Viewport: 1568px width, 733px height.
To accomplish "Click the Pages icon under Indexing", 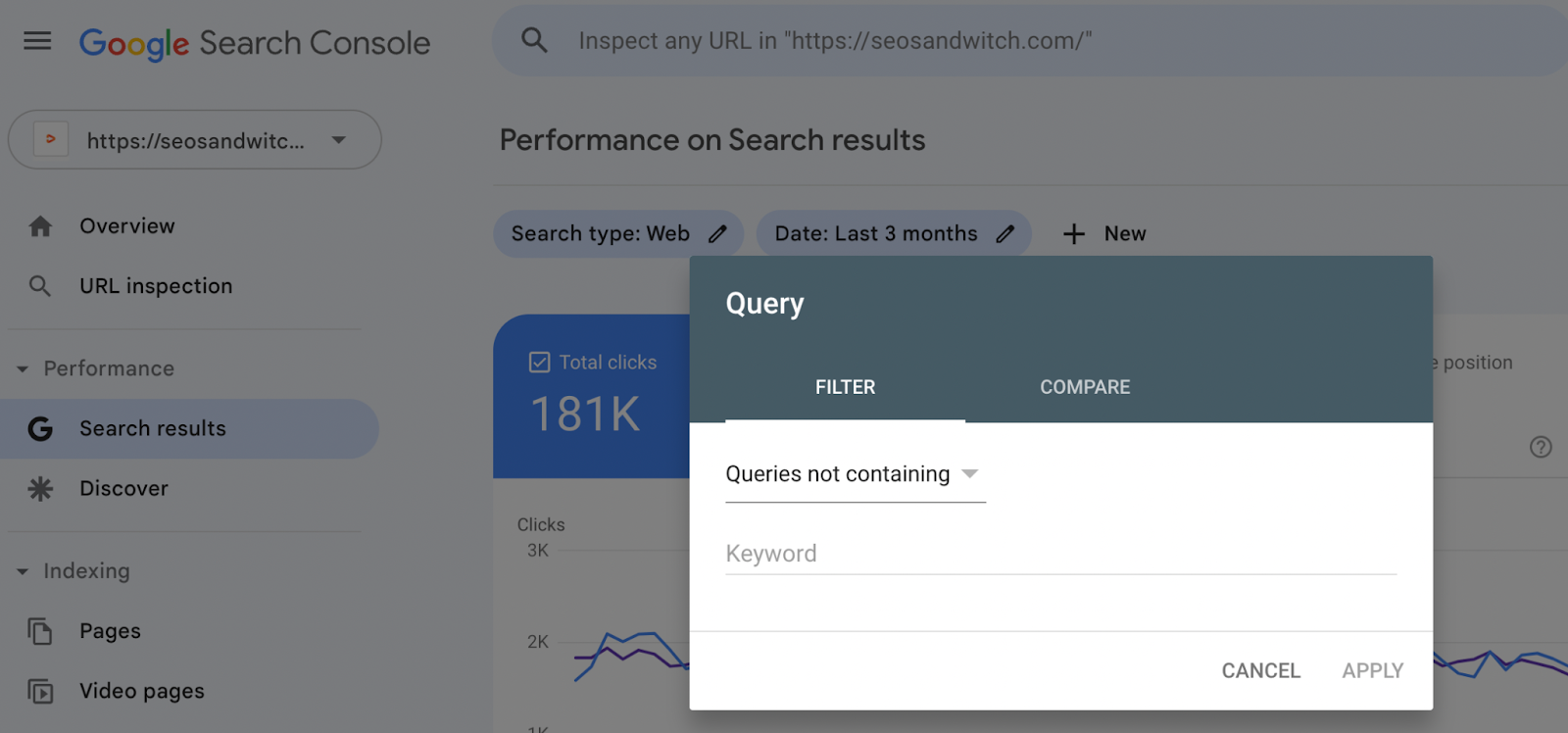I will (x=40, y=631).
